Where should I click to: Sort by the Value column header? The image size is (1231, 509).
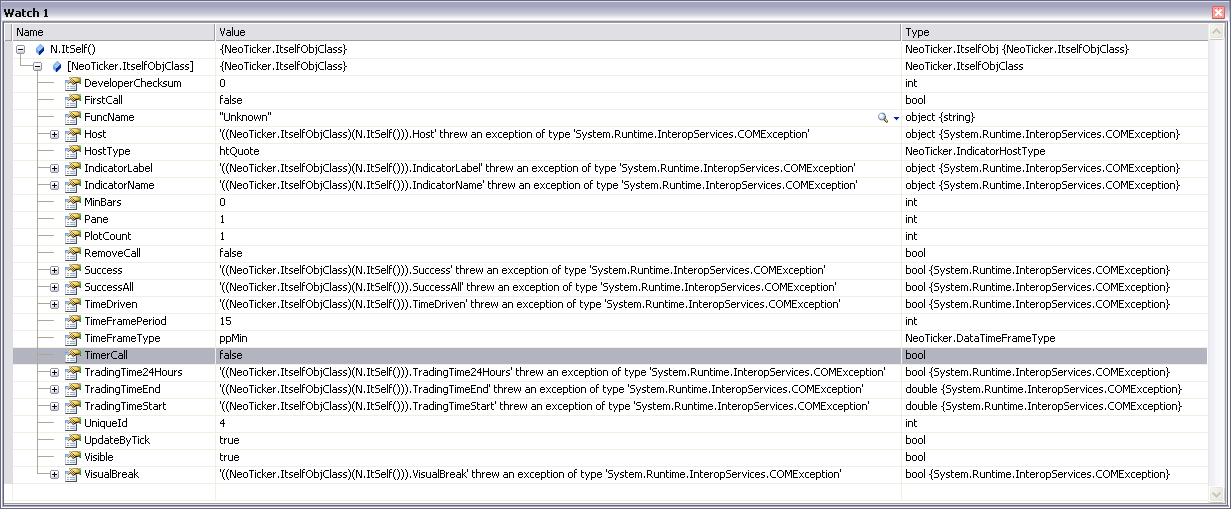click(558, 32)
